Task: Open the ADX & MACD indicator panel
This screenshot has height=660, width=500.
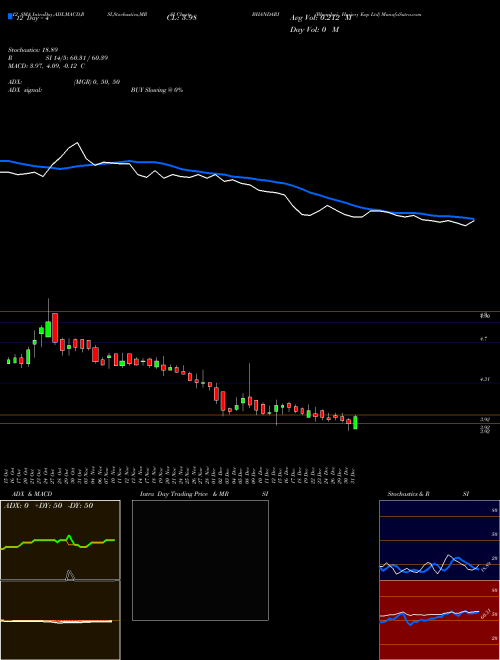Action: [x=60, y=580]
